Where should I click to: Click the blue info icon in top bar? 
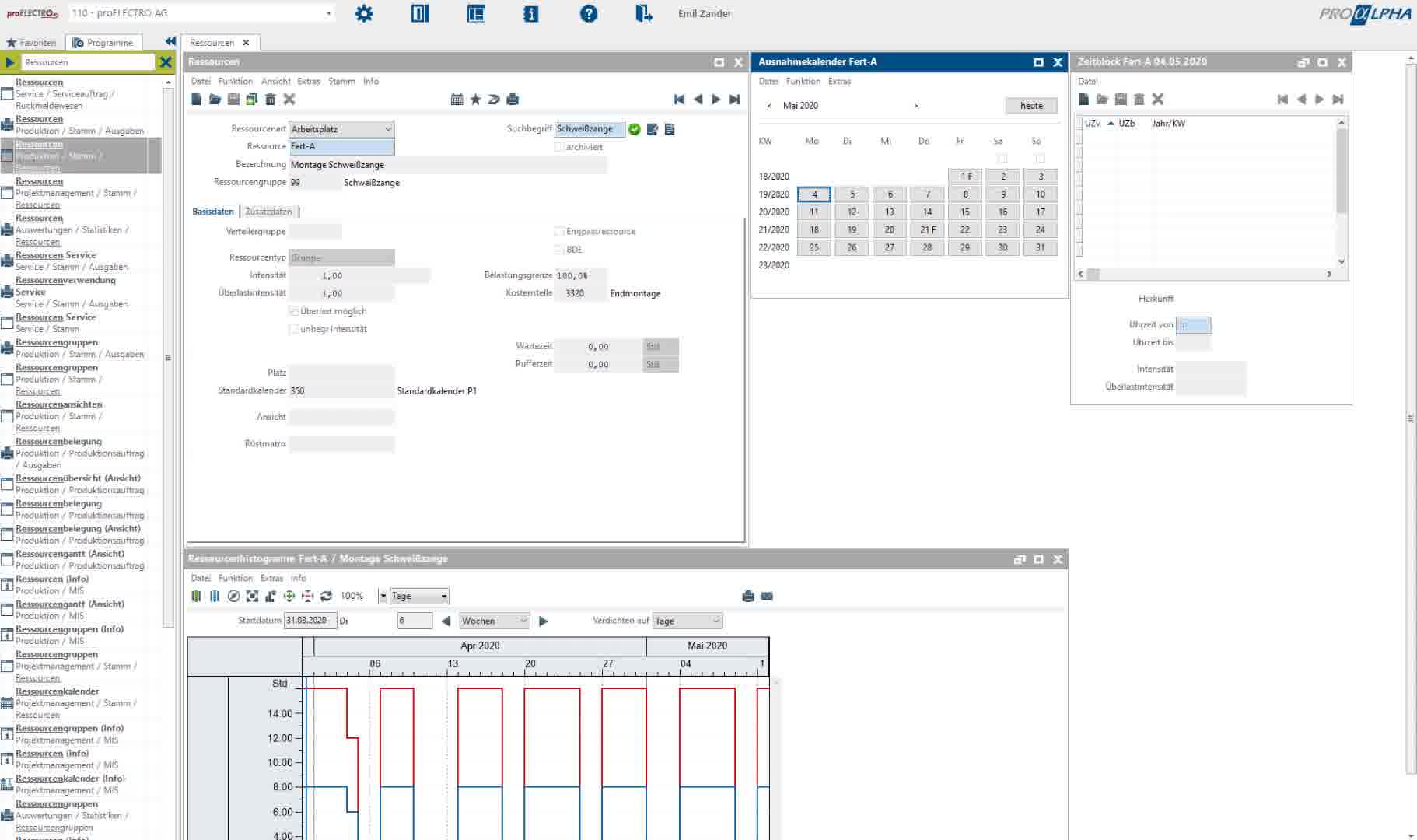(531, 13)
